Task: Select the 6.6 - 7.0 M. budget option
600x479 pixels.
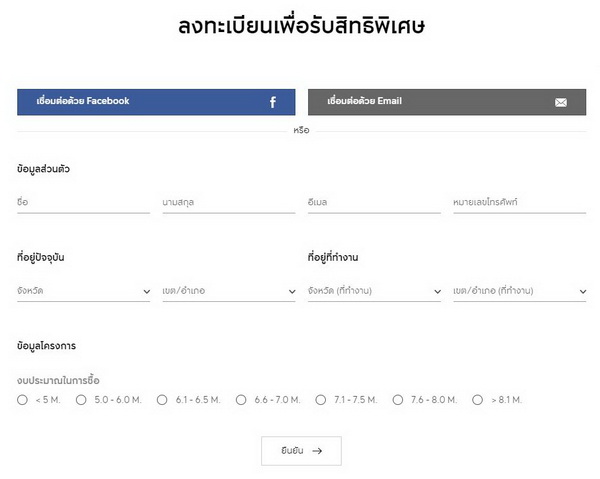Action: pyautogui.click(x=241, y=400)
